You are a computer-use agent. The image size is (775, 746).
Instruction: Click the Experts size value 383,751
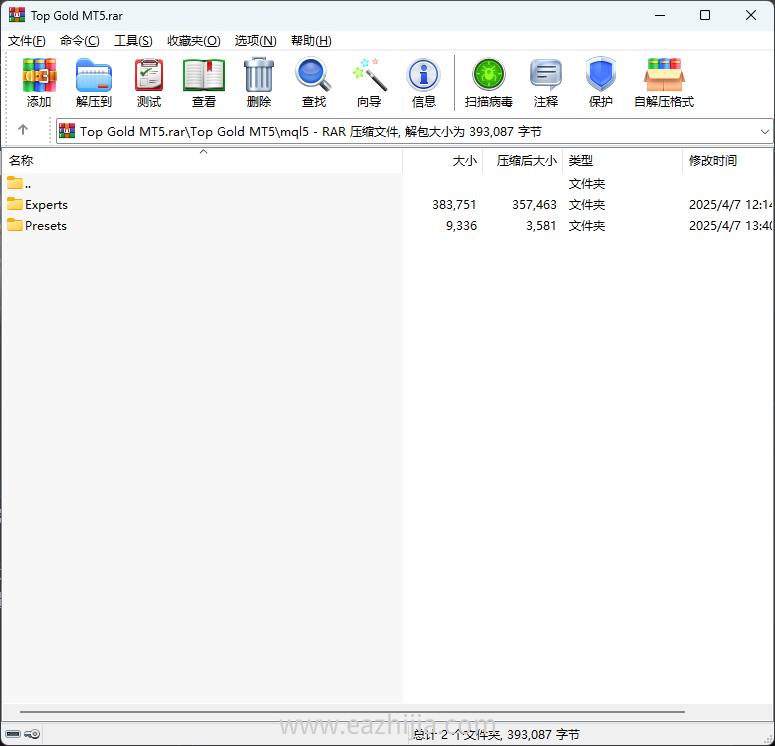pos(454,205)
